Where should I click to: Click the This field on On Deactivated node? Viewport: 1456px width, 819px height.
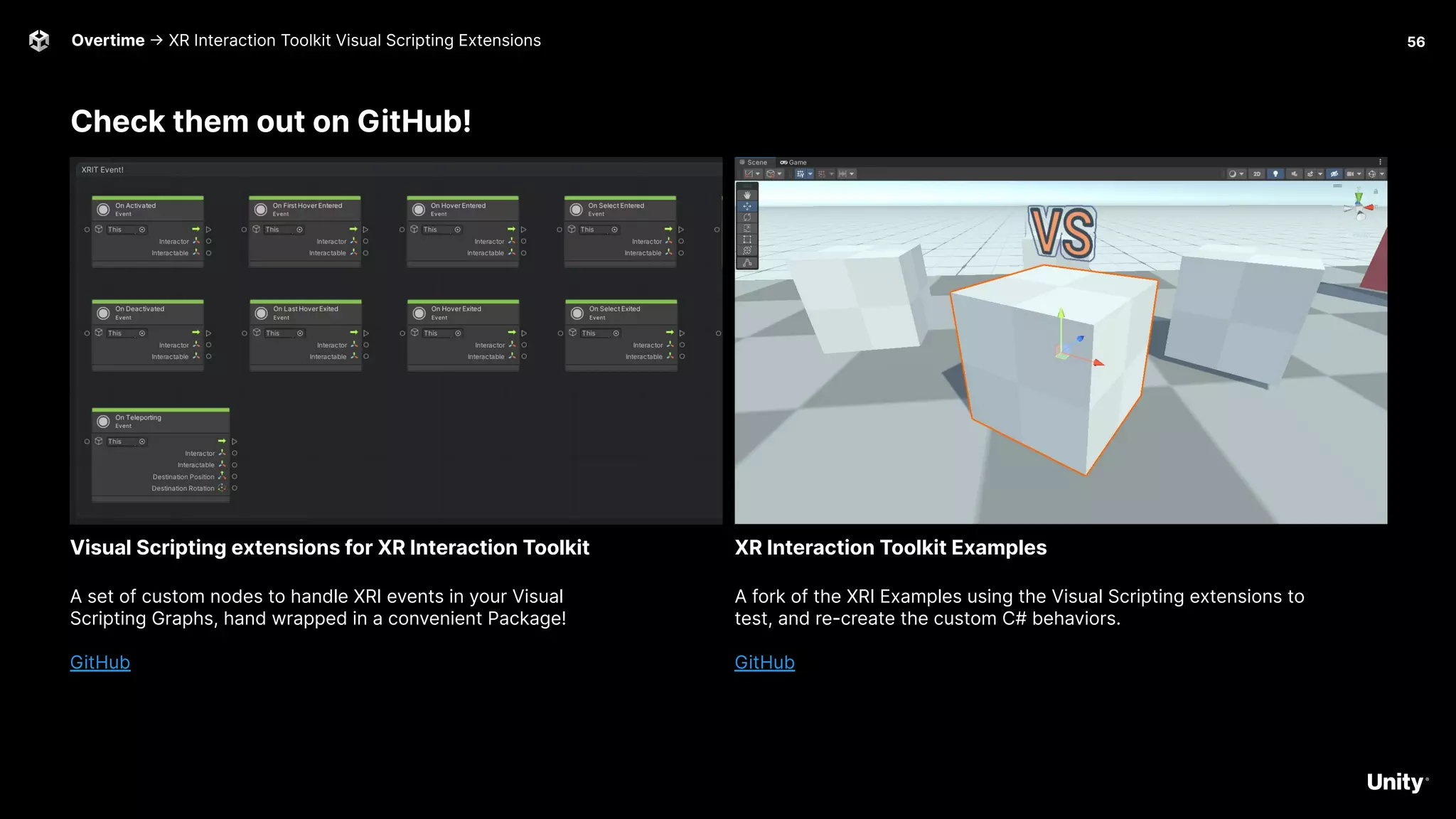127,333
